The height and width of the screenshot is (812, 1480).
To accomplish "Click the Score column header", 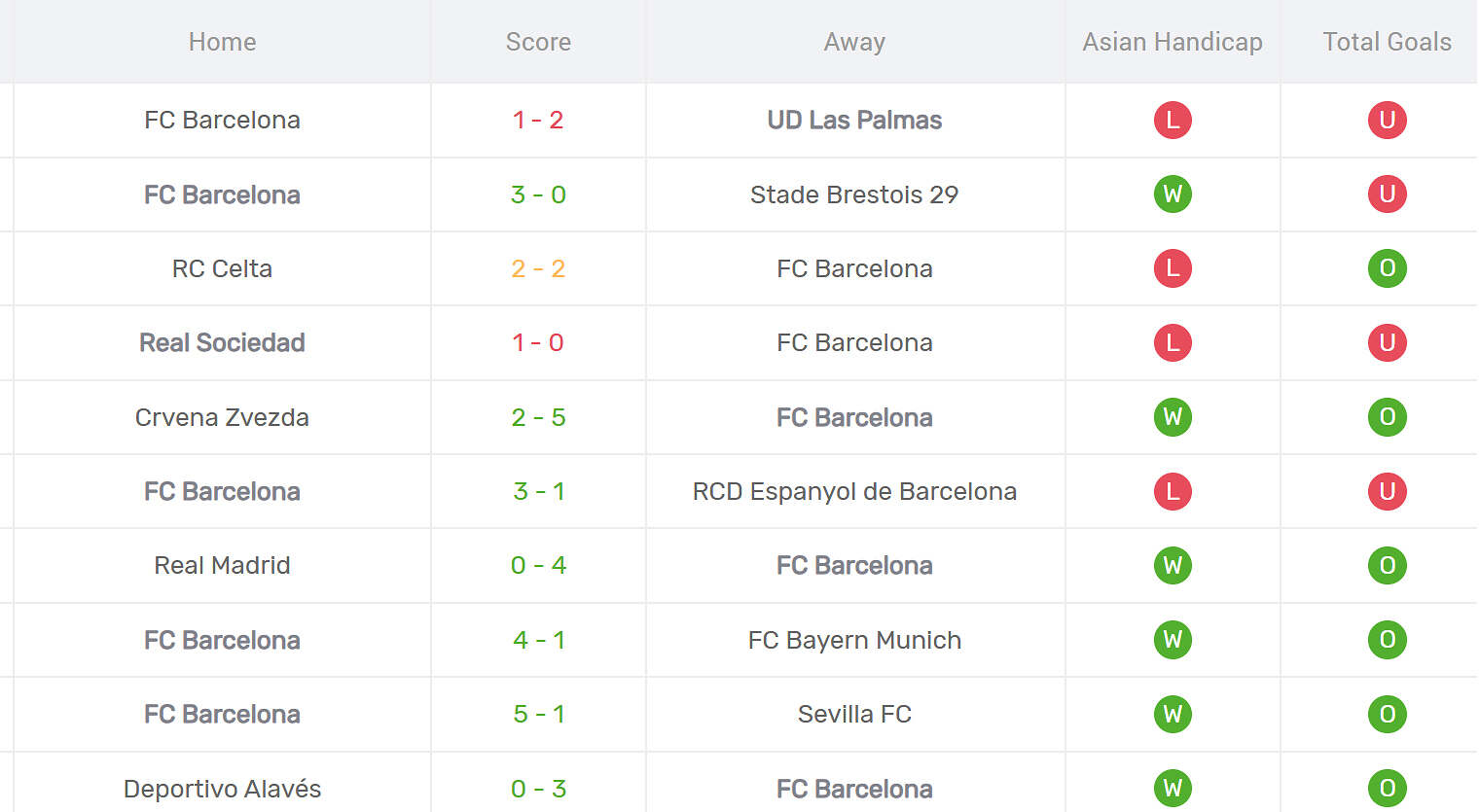I will coord(538,42).
